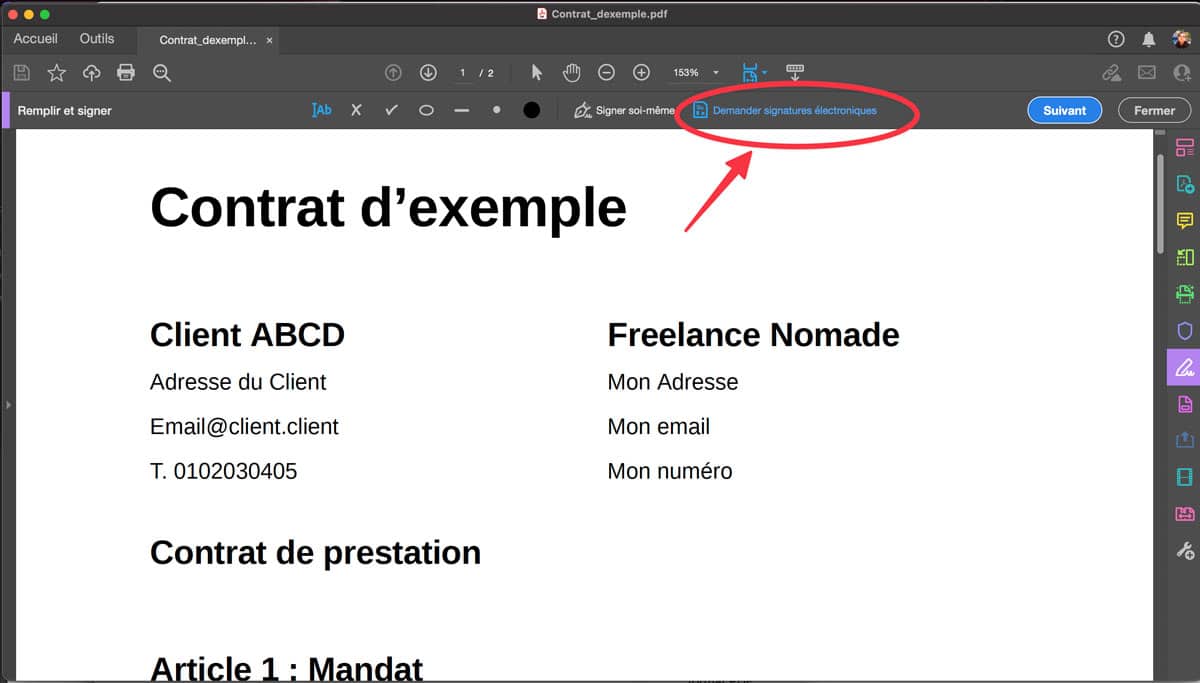Viewport: 1200px width, 683px height.
Task: Zoom out with the minus icon
Action: [606, 73]
